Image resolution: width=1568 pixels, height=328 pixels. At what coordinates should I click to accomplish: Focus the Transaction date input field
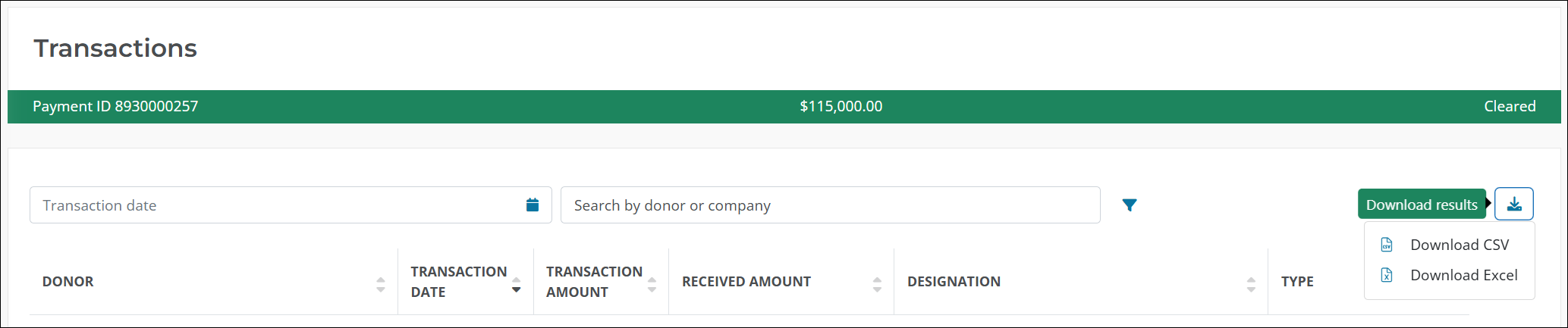click(x=273, y=205)
